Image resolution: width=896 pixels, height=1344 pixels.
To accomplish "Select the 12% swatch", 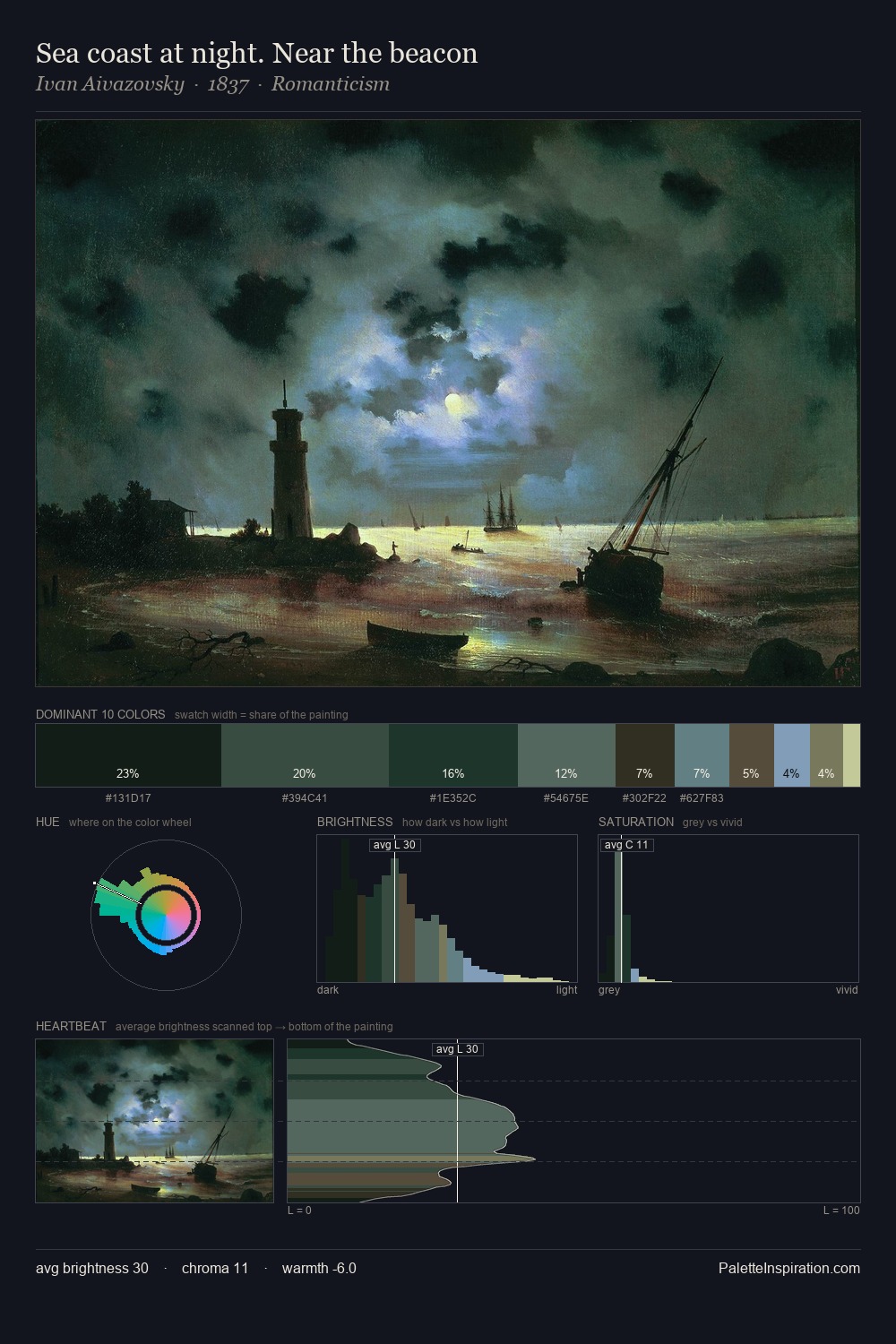I will point(566,755).
